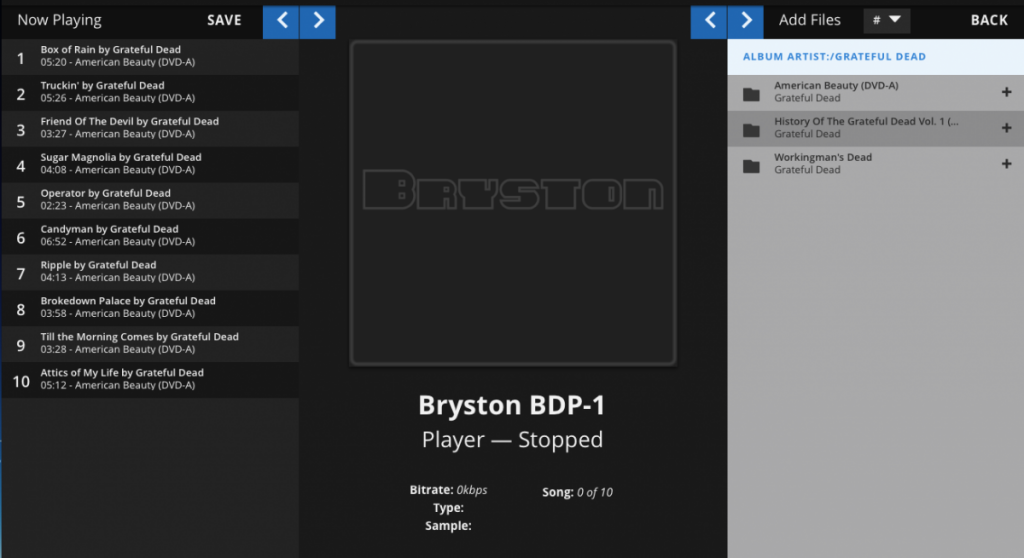Open Workingman's Dead folder icon

[x=751, y=167]
